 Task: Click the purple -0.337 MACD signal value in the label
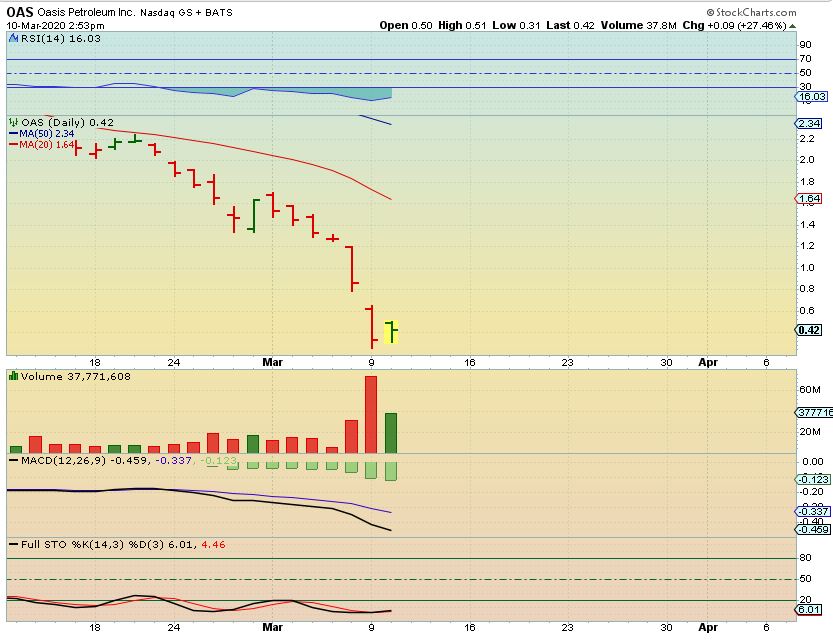[174, 460]
